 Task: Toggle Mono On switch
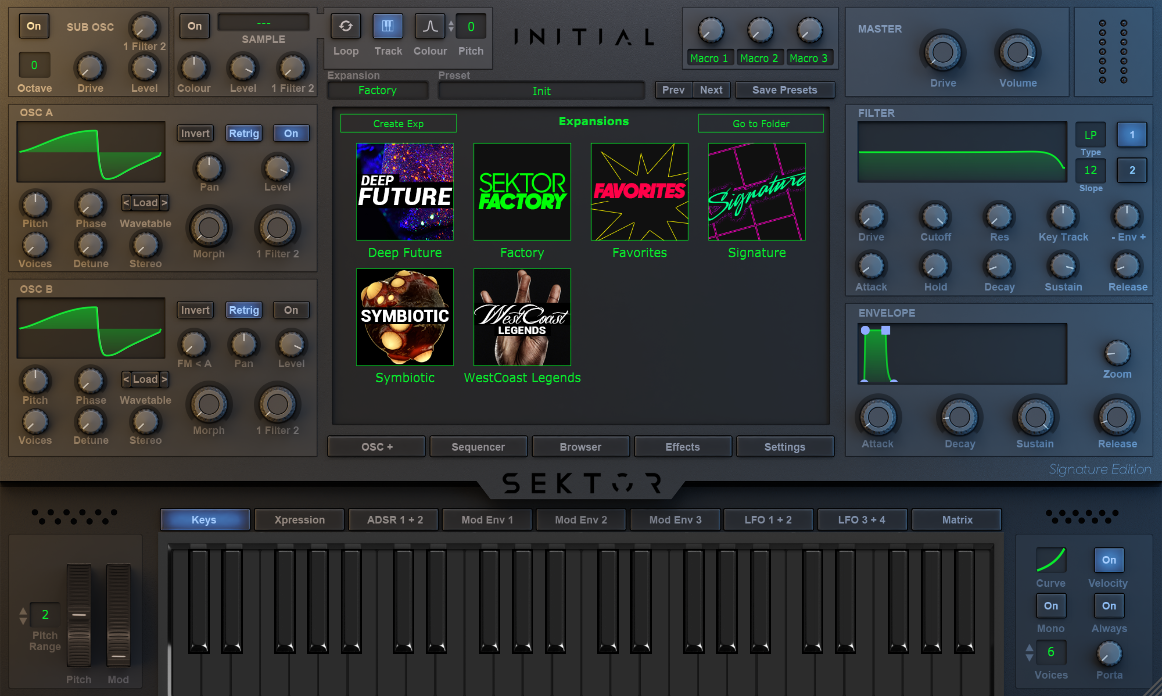pyautogui.click(x=1051, y=606)
